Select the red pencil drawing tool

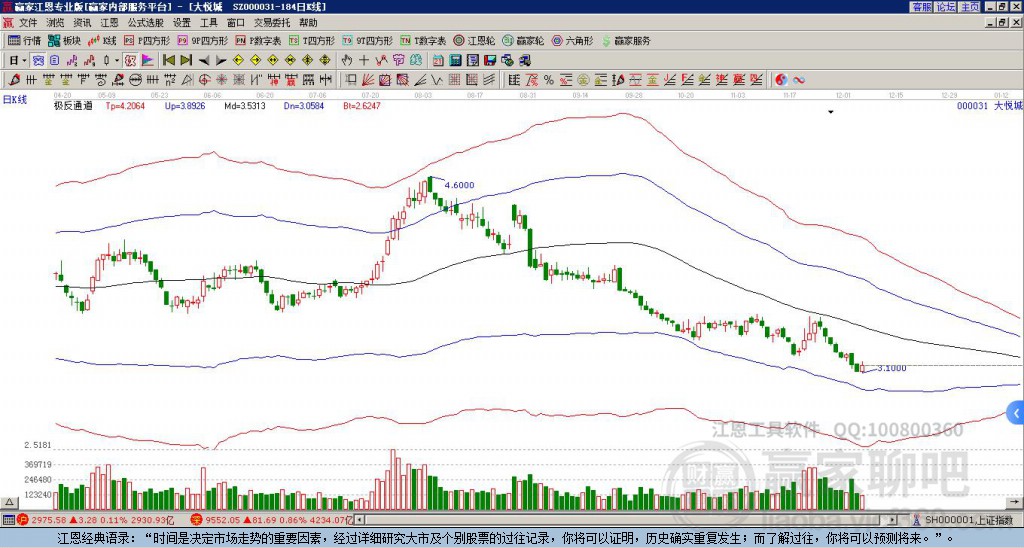click(x=14, y=80)
